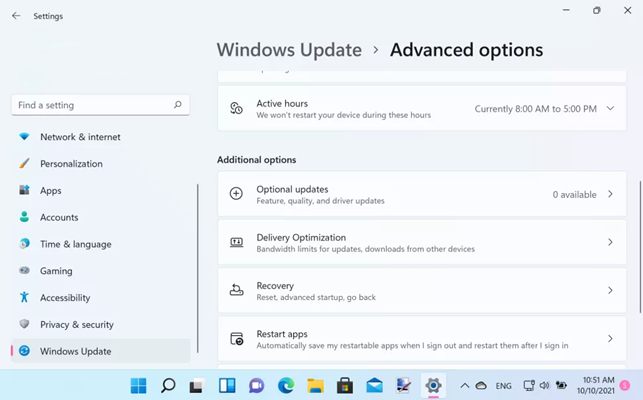The image size is (643, 400).
Task: Click the Accessibility figure icon
Action: pyautogui.click(x=24, y=297)
